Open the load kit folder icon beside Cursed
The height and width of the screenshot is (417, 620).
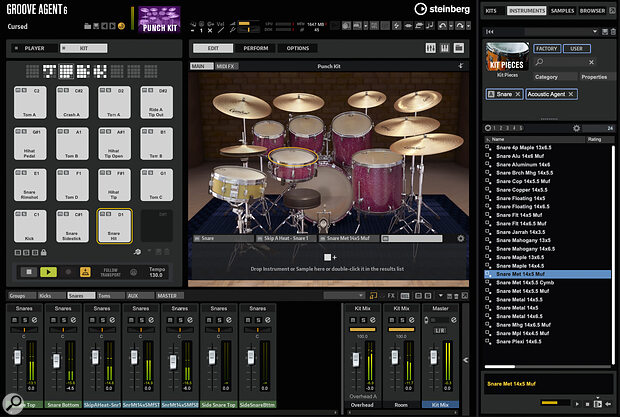coord(88,26)
